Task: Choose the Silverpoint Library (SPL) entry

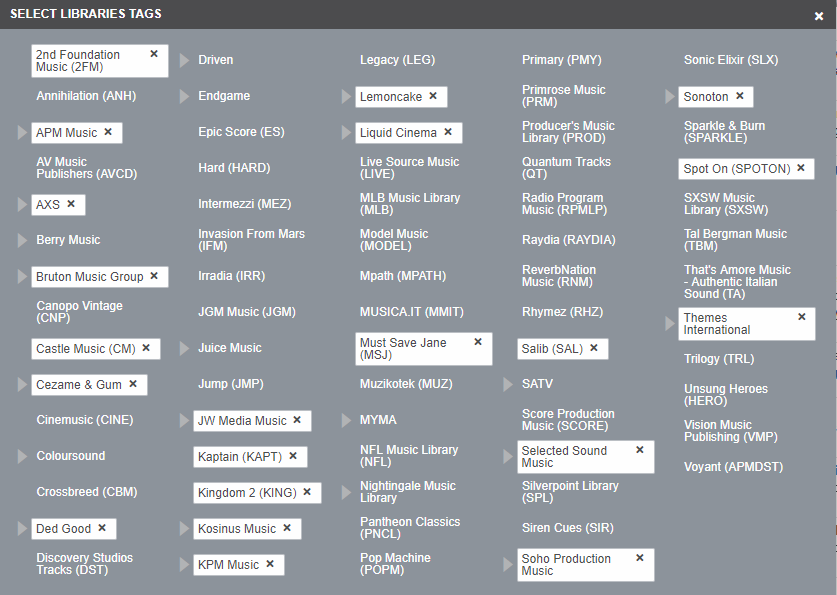Action: click(570, 491)
